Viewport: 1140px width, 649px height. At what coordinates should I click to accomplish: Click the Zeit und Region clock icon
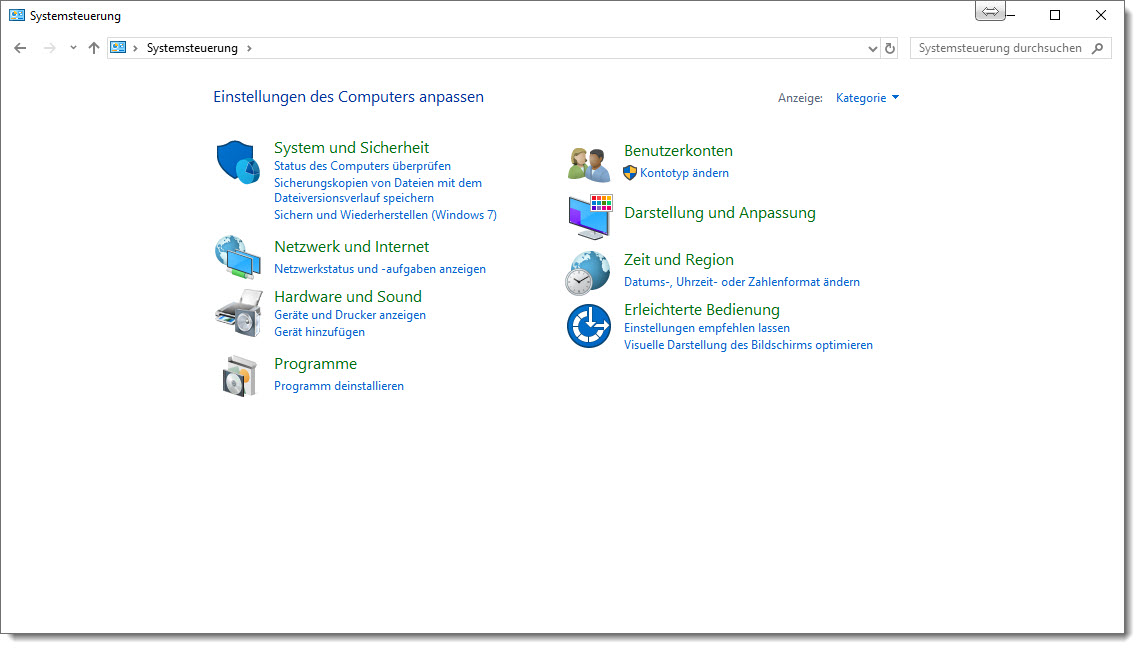tap(588, 271)
